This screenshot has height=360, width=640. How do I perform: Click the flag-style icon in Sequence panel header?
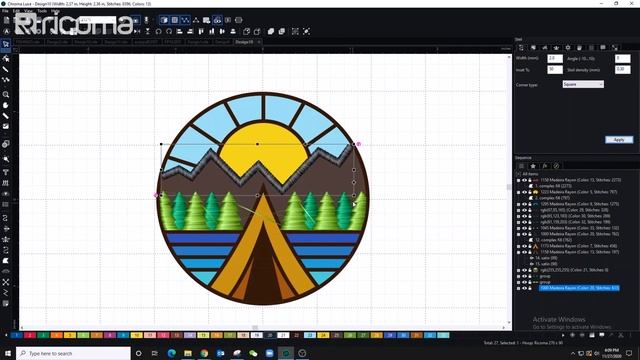544,166
